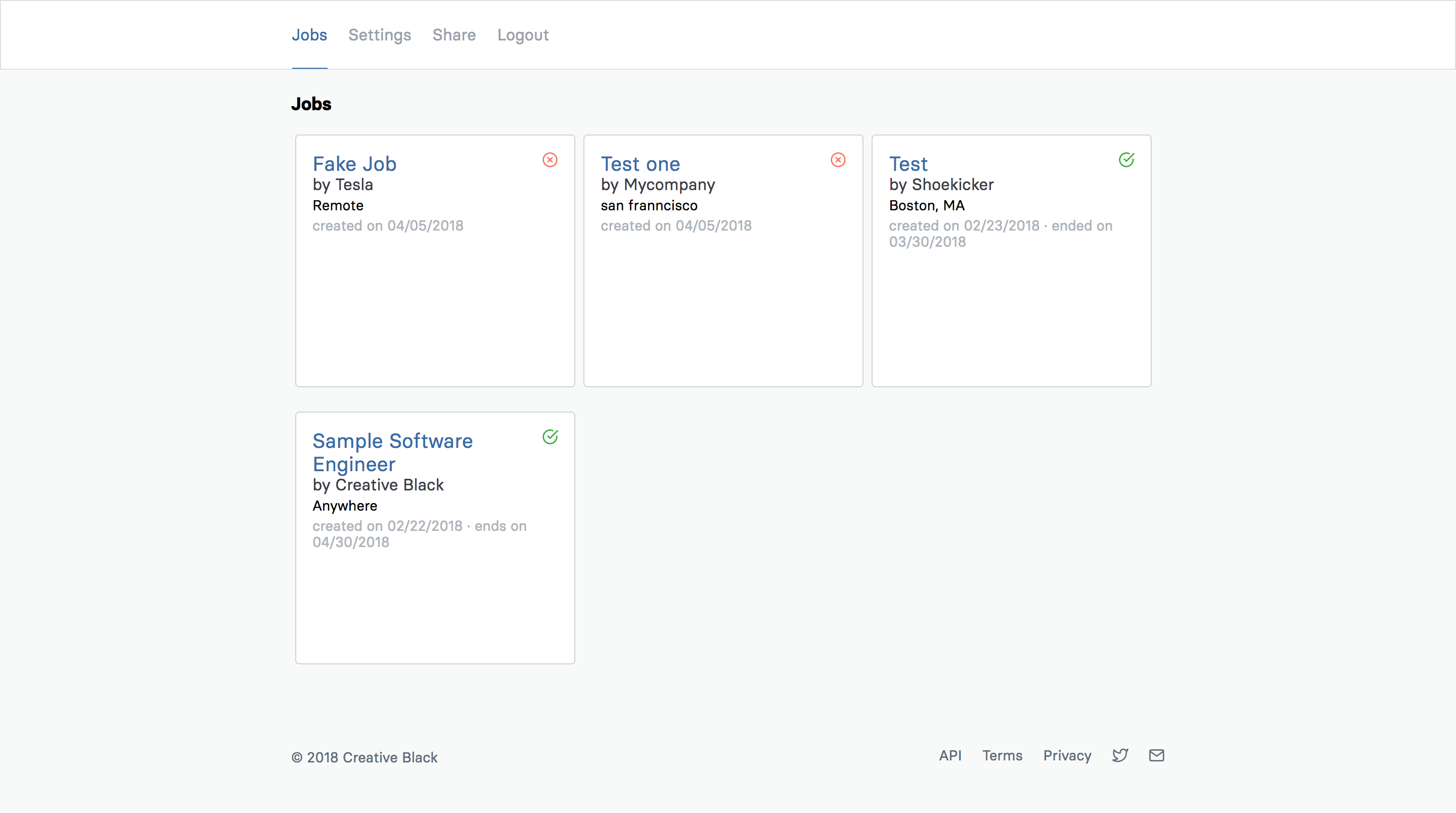Click the red status icon on Fake Job card

click(550, 160)
